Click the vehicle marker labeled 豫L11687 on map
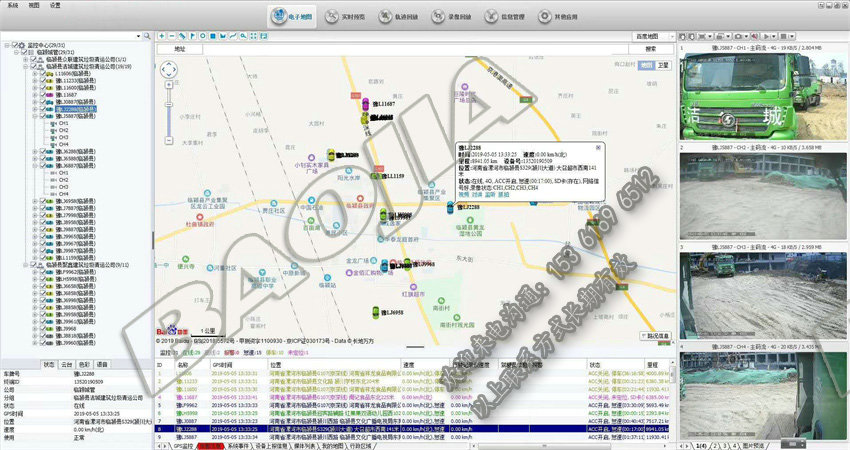 [x=366, y=104]
